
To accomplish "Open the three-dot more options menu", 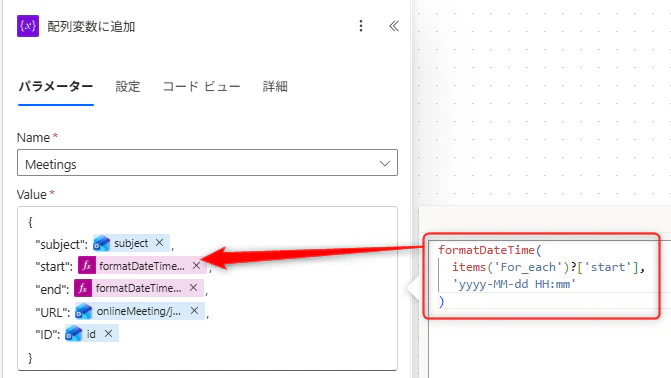I will pos(361,26).
